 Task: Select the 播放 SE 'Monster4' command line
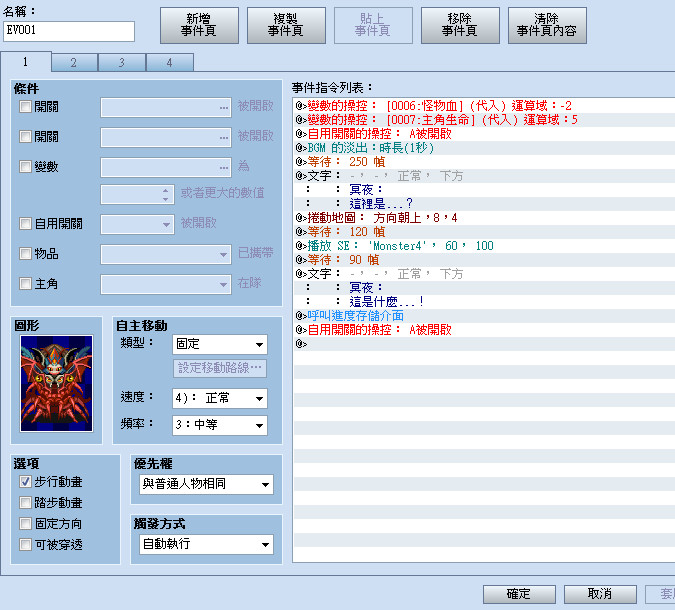[484, 246]
